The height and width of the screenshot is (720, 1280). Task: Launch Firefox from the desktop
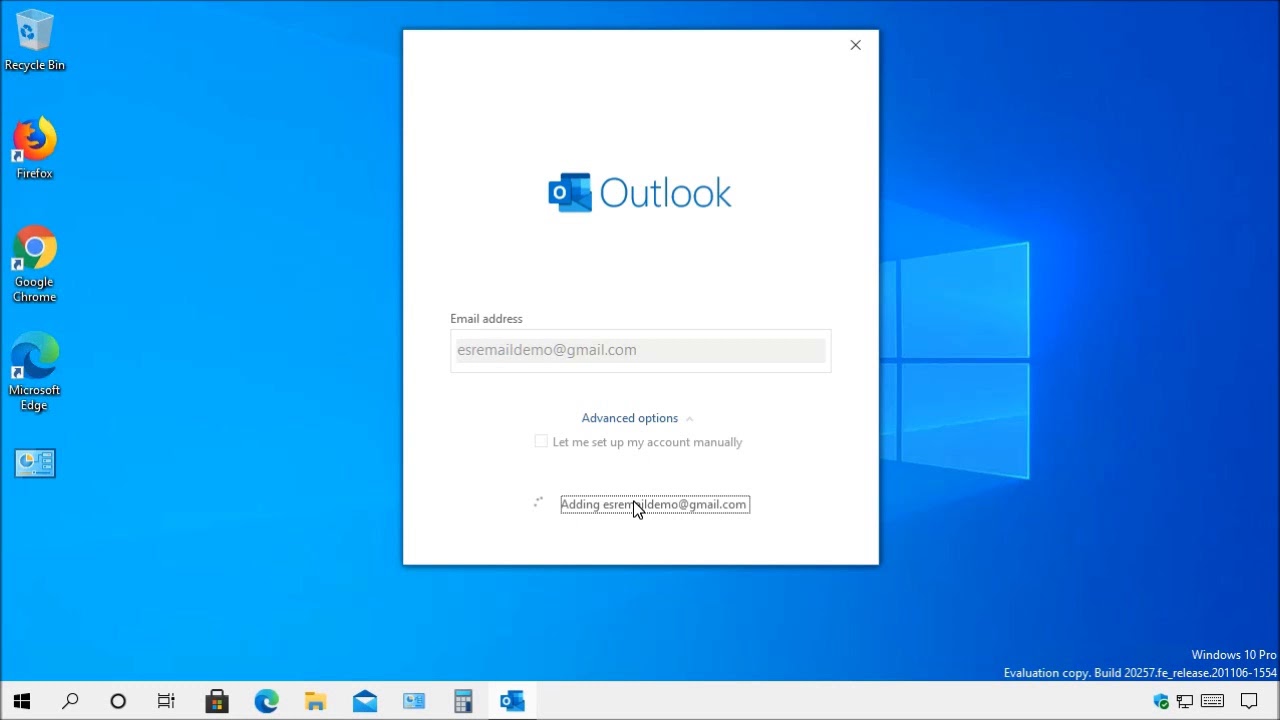(34, 149)
